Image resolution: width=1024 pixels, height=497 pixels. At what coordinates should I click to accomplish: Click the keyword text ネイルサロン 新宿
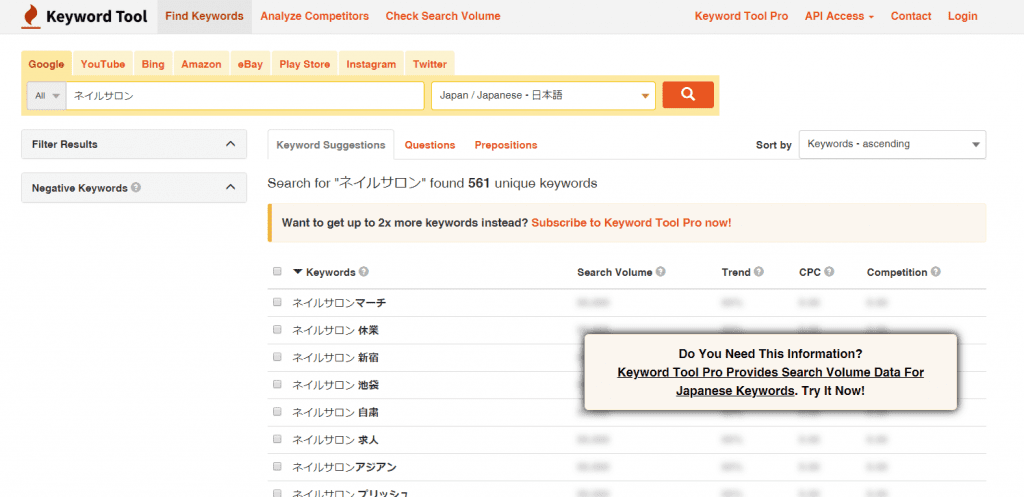(335, 357)
